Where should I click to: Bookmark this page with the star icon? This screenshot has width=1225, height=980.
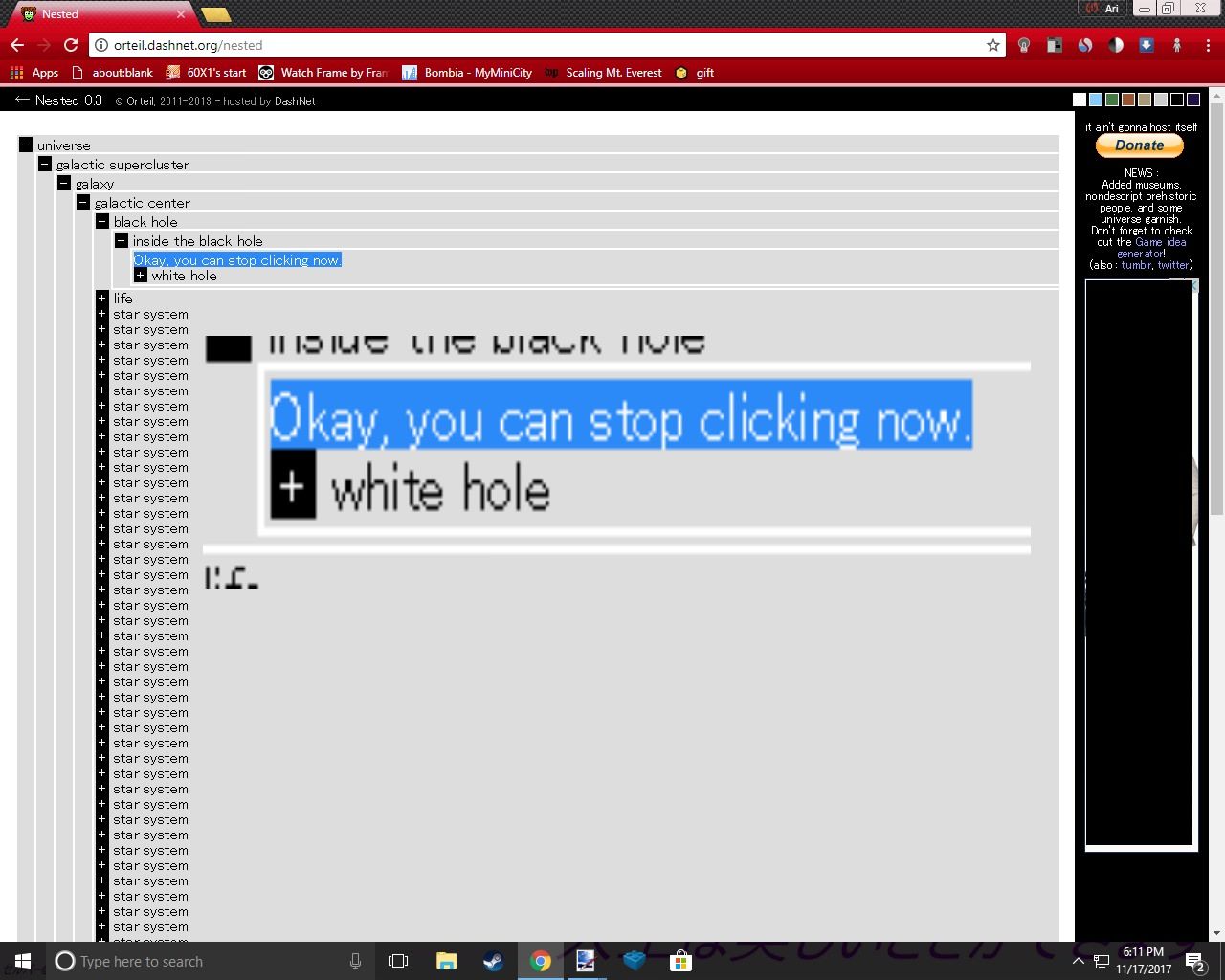(x=993, y=45)
